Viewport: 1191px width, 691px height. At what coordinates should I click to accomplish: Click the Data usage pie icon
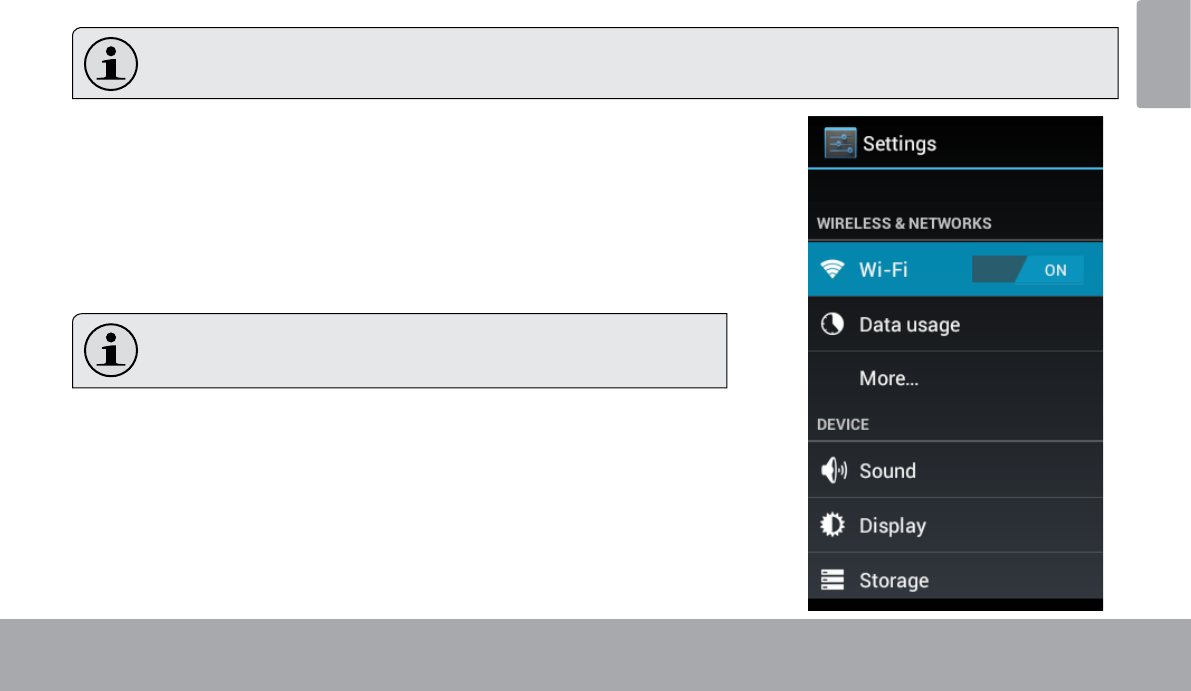point(832,324)
